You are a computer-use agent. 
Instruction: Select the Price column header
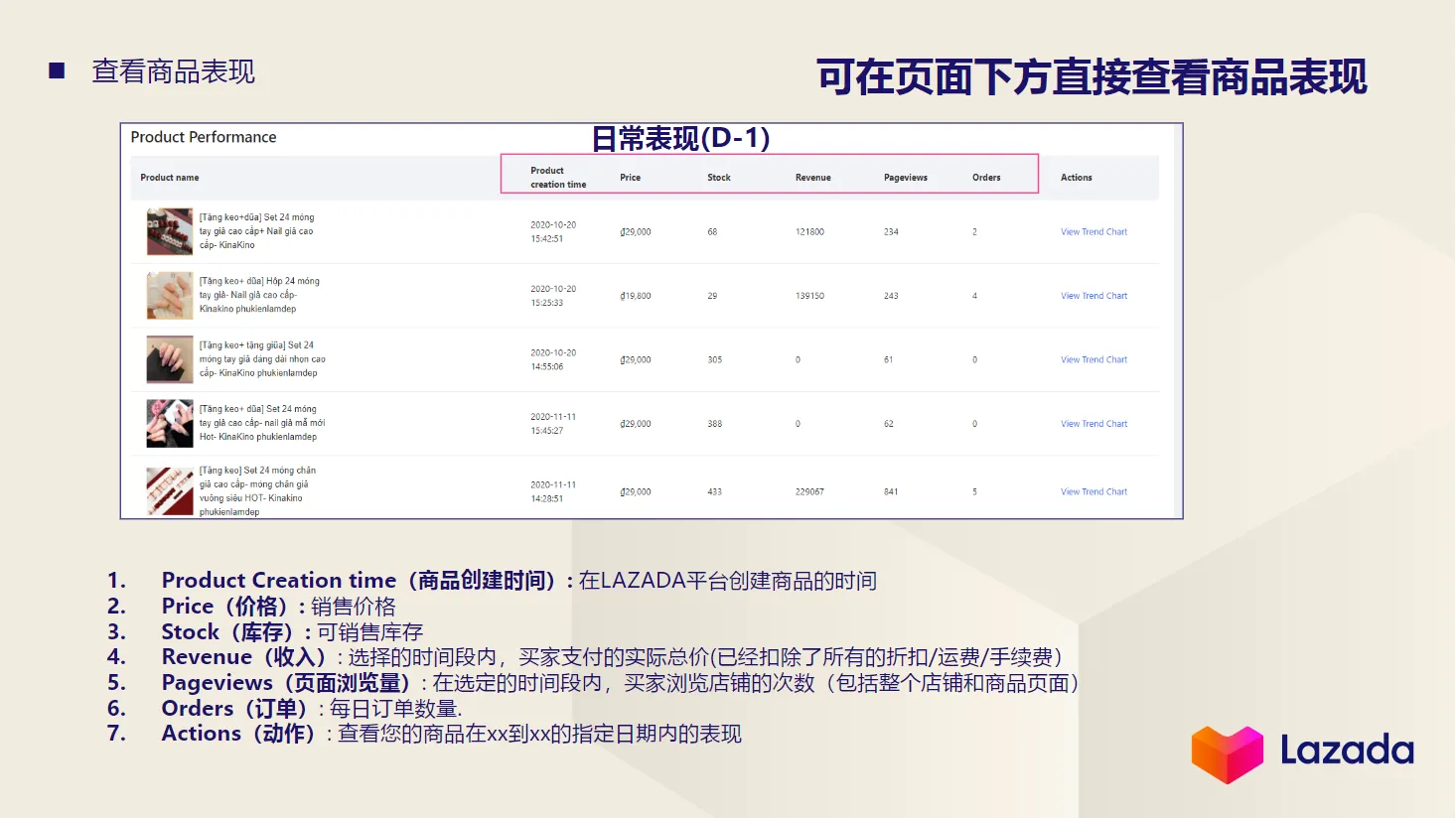[632, 177]
